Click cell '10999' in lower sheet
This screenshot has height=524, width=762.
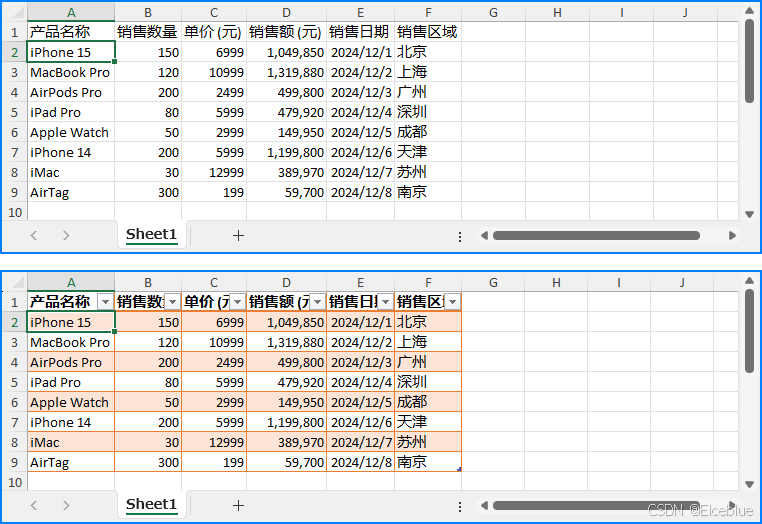coord(214,342)
